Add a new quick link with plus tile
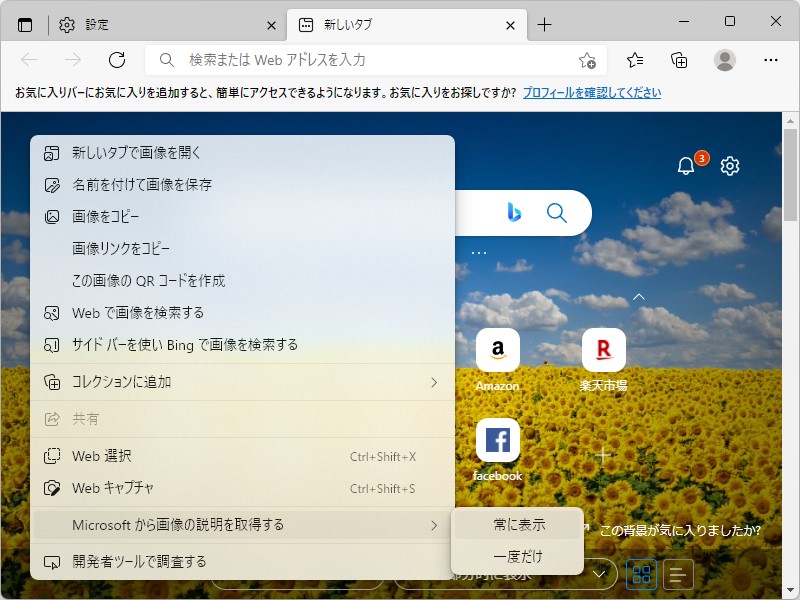This screenshot has height=600, width=800. (x=603, y=455)
